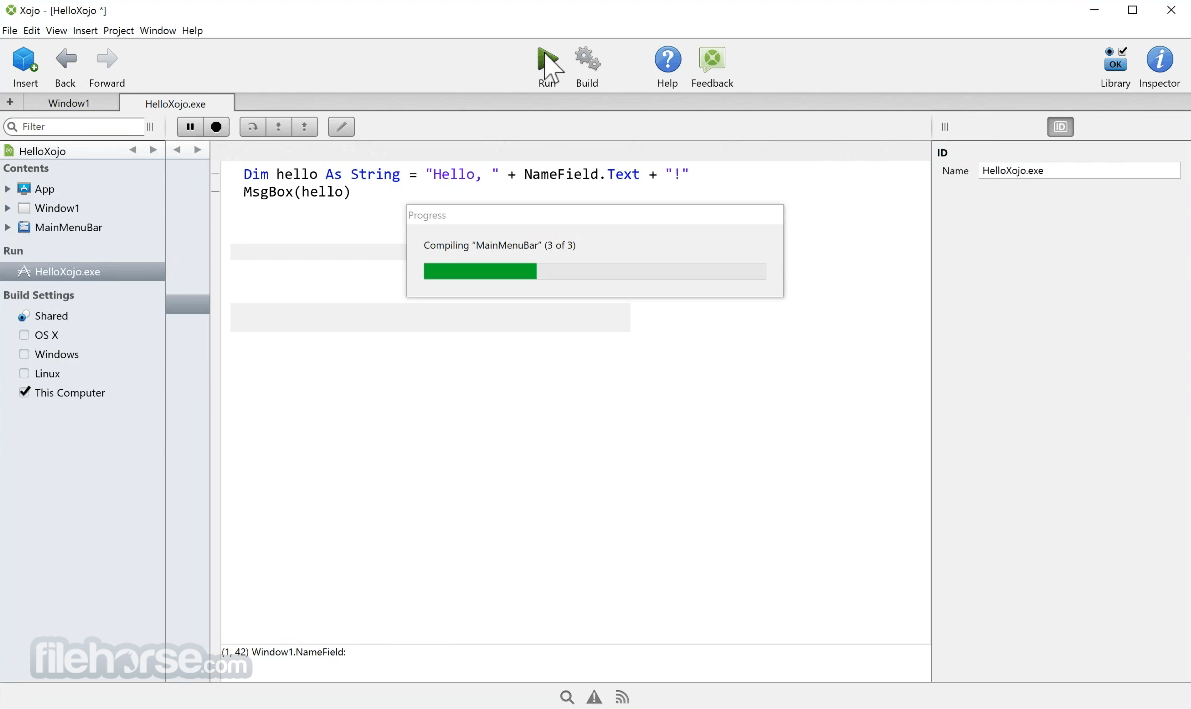The image size is (1191, 709).
Task: Open the Window menu
Action: tap(158, 30)
